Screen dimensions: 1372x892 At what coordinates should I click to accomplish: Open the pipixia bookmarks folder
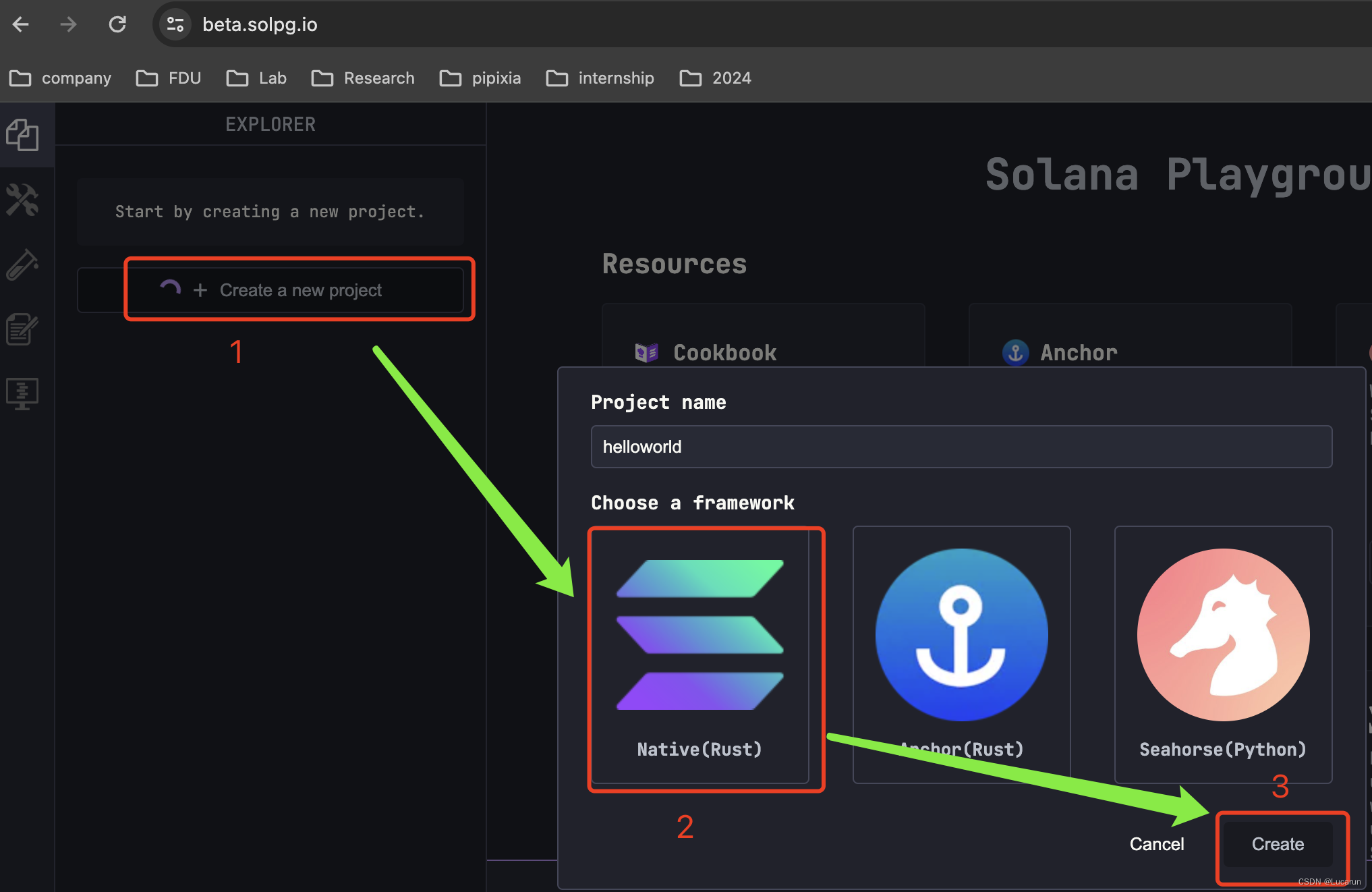pos(480,78)
